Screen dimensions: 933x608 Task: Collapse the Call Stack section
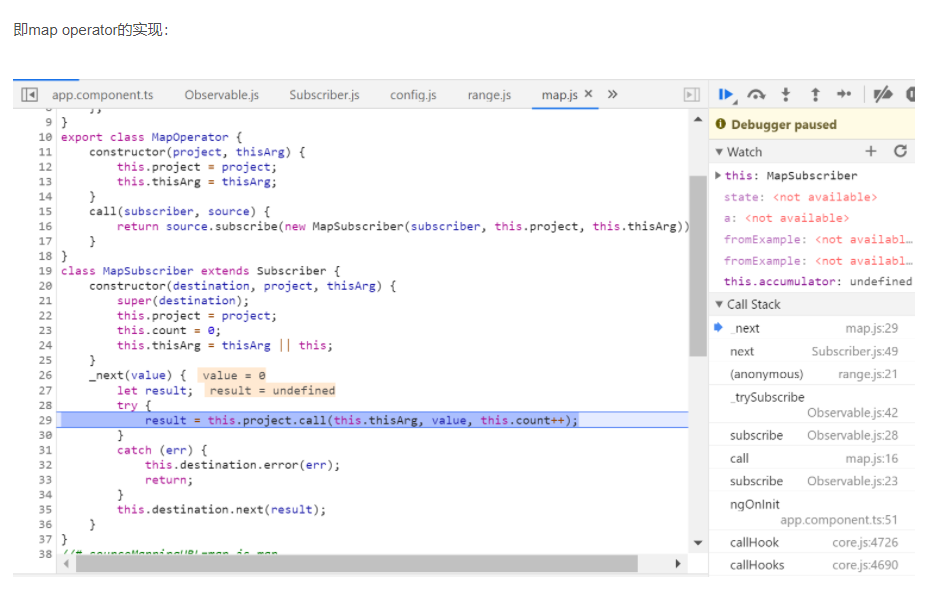pos(720,303)
